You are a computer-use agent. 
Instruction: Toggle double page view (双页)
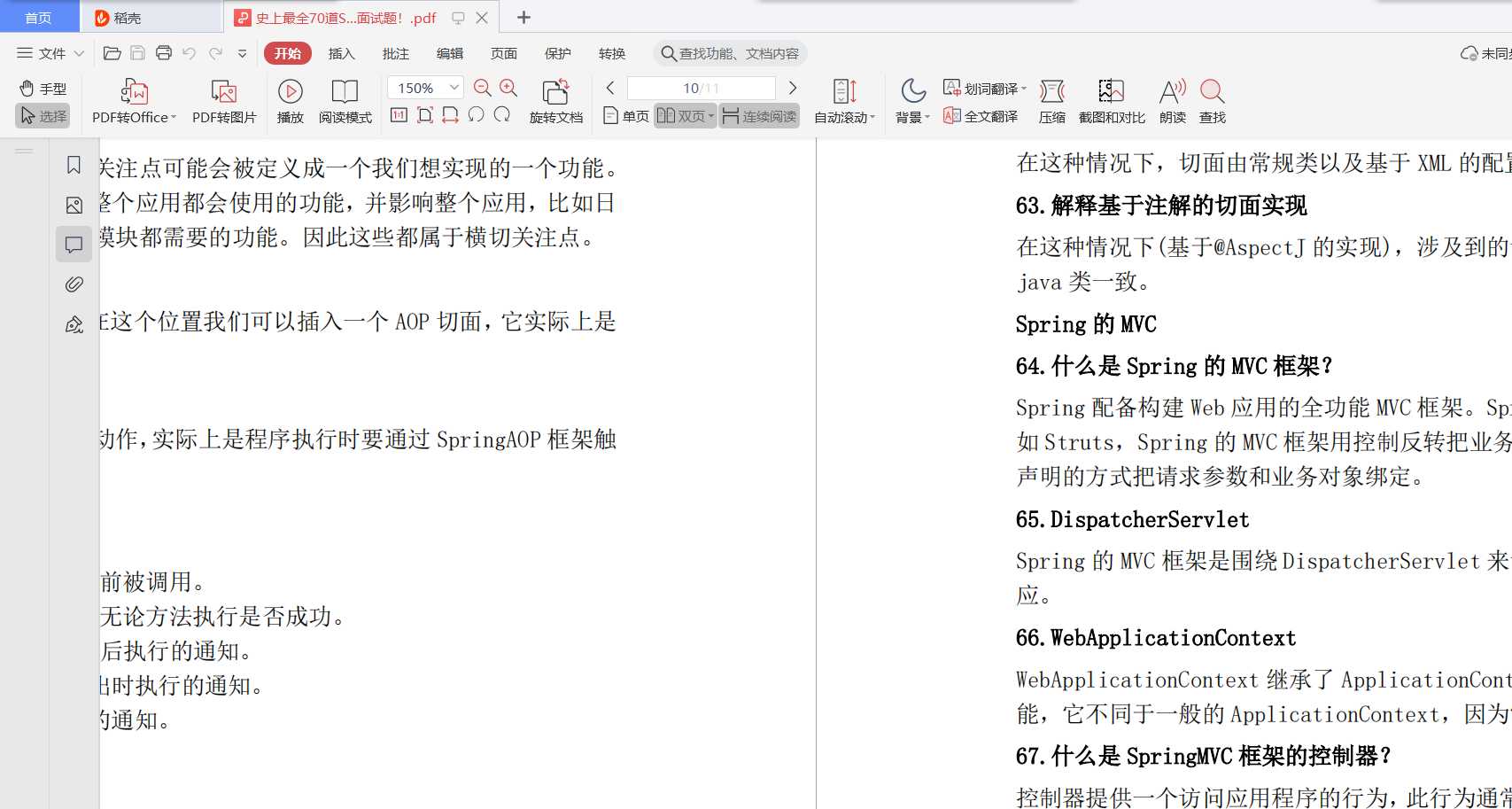[685, 116]
